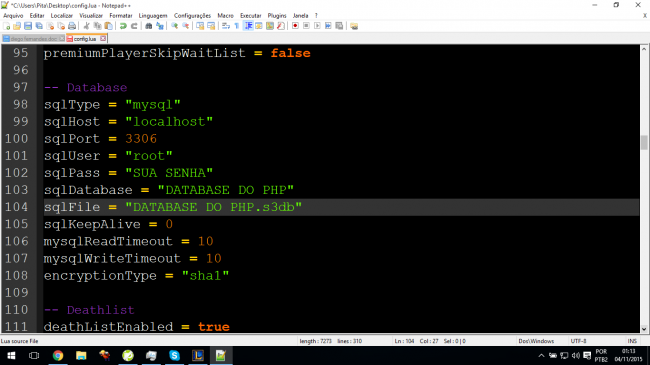Viewport: 650px width, 365px height.
Task: Stop macro recording with the square icon
Action: tap(306, 26)
